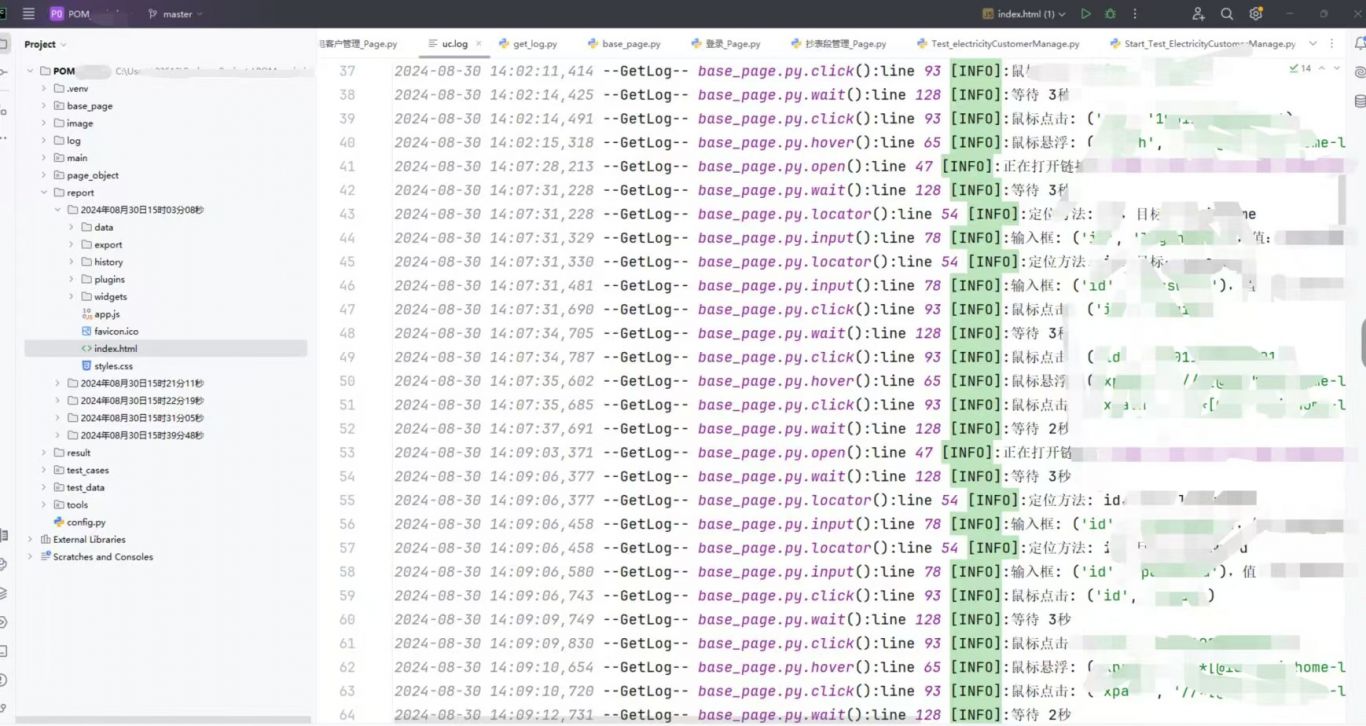Click the POM project icon badge
1366x726 pixels.
57,14
